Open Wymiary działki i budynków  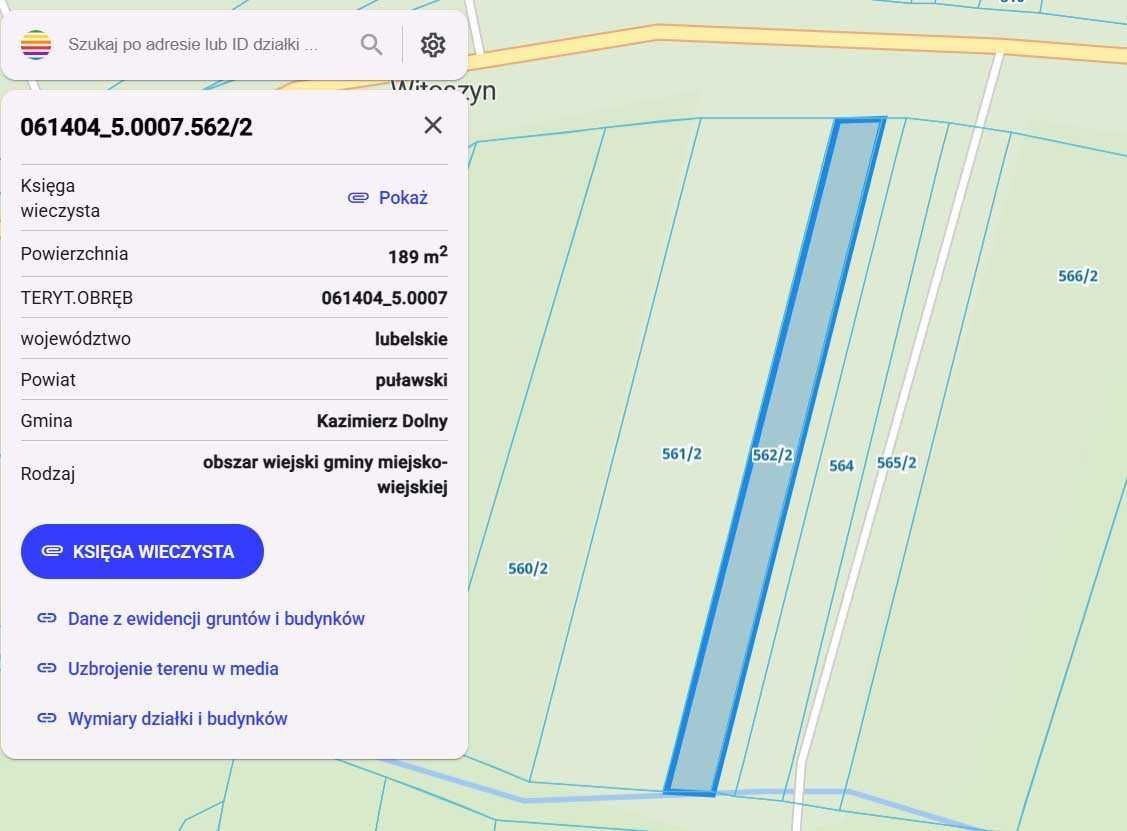click(178, 718)
